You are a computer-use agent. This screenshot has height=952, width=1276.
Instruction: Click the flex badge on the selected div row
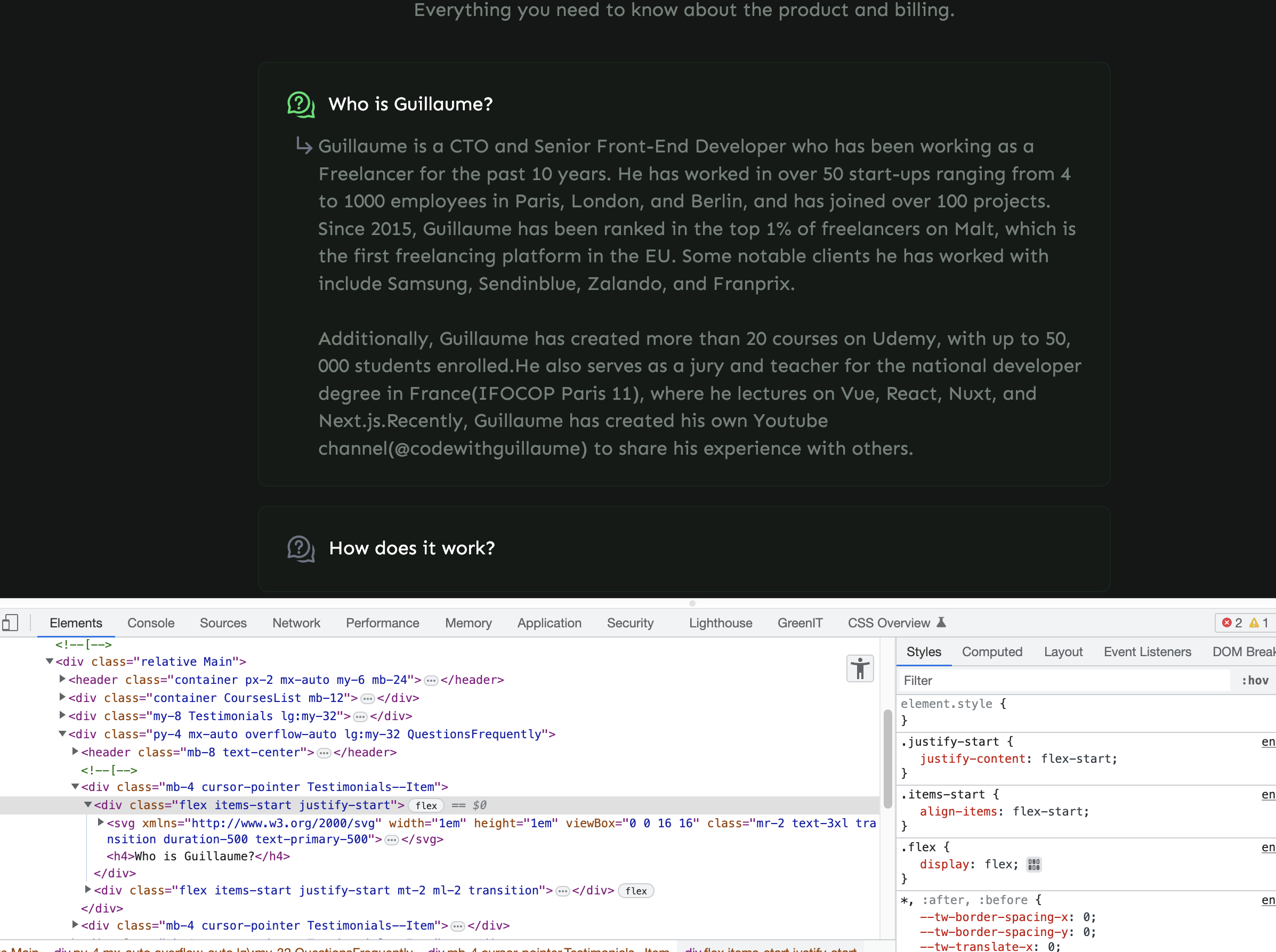click(426, 805)
